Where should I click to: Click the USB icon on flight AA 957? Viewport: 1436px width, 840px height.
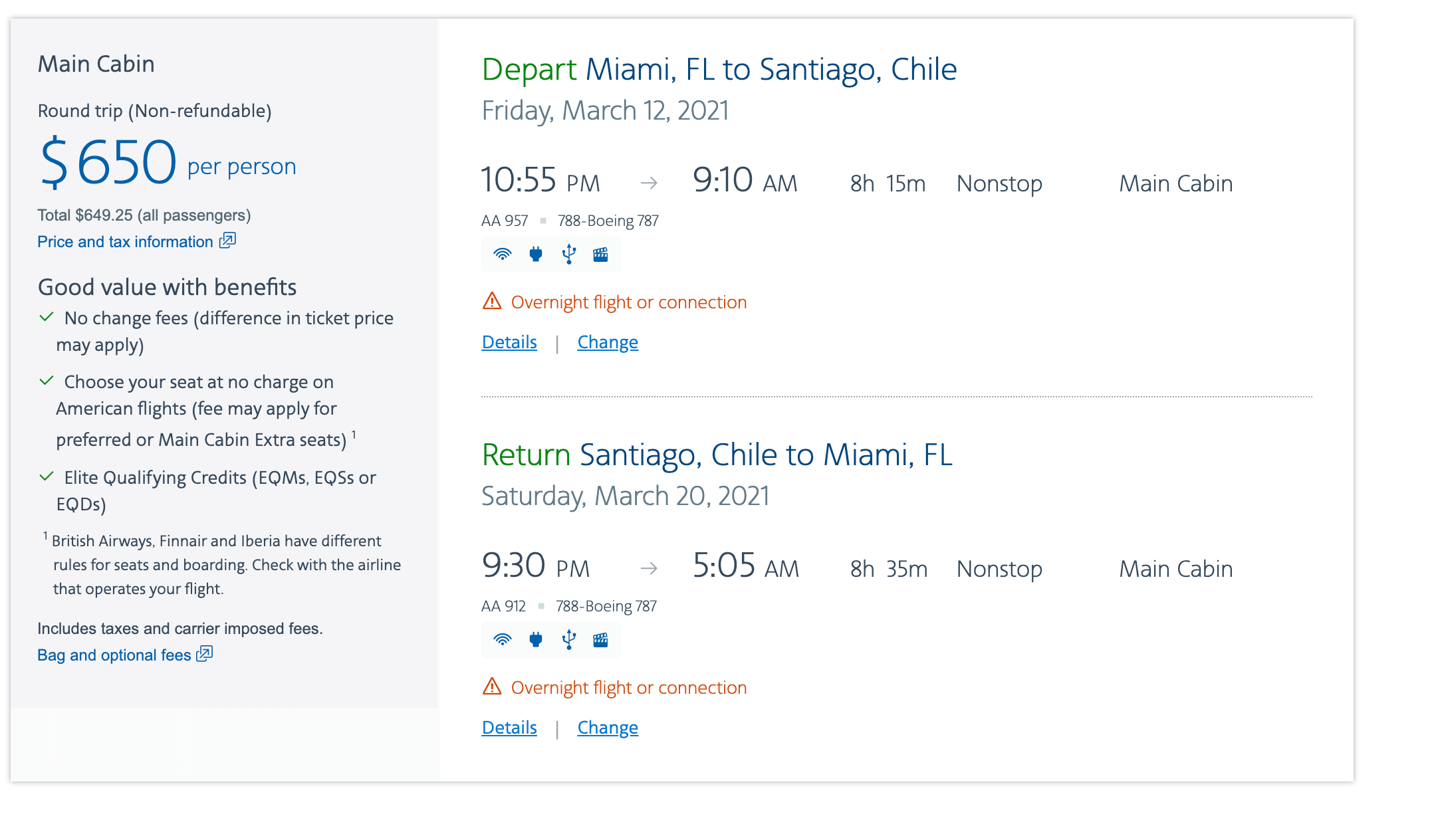(x=568, y=254)
